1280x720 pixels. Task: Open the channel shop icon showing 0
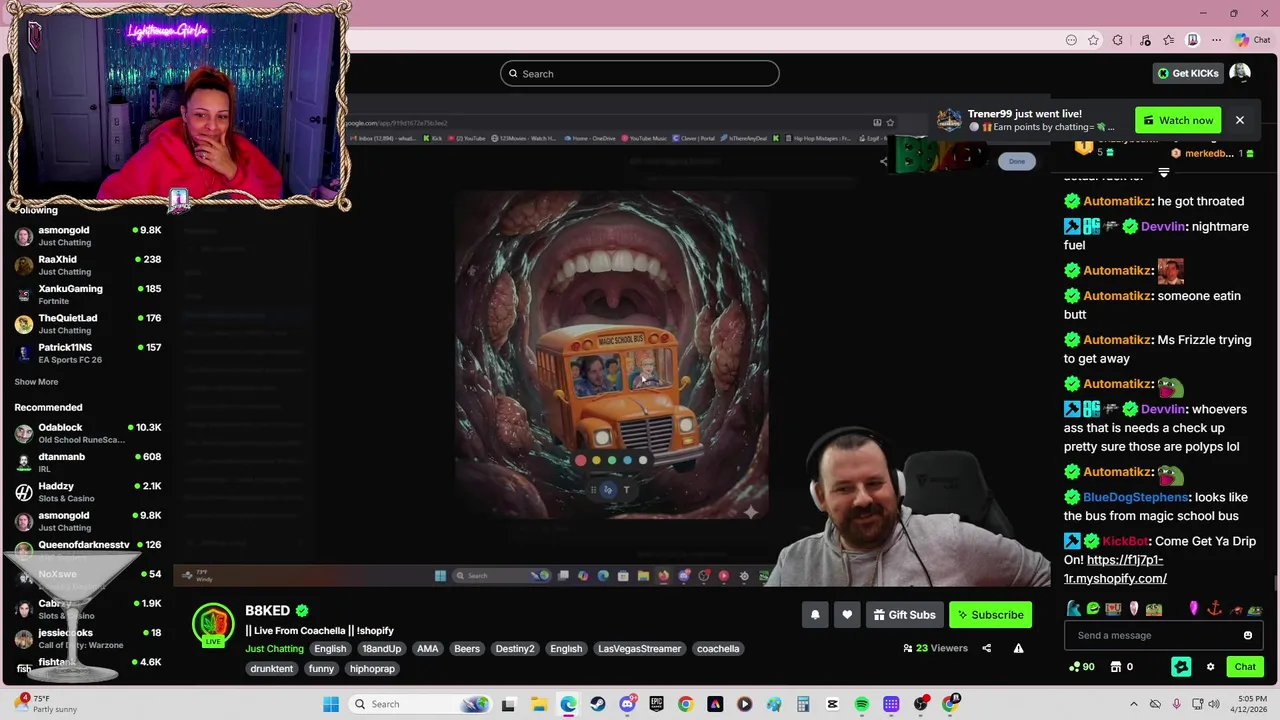coord(1122,667)
